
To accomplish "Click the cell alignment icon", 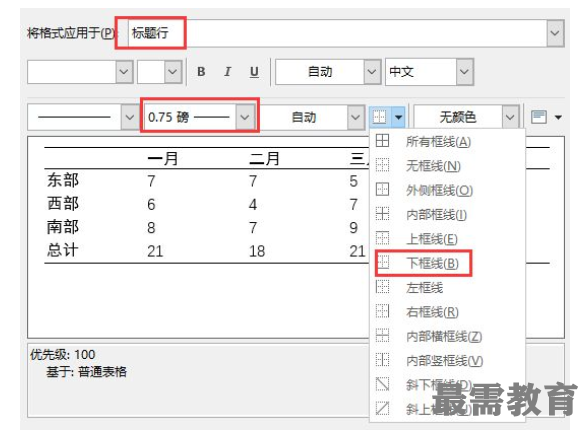I will click(x=539, y=117).
